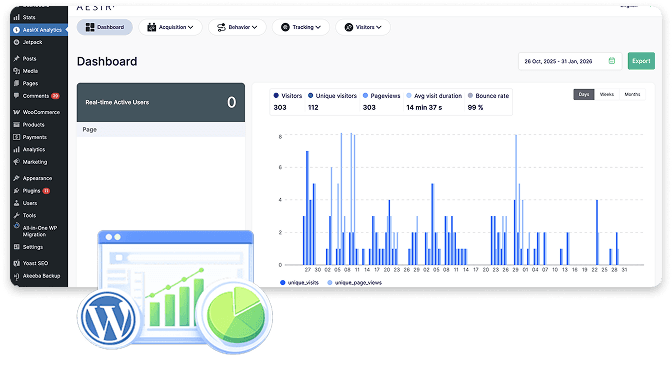Open the Jetpack sidebar icon
The width and height of the screenshot is (672, 371).
click(x=16, y=42)
